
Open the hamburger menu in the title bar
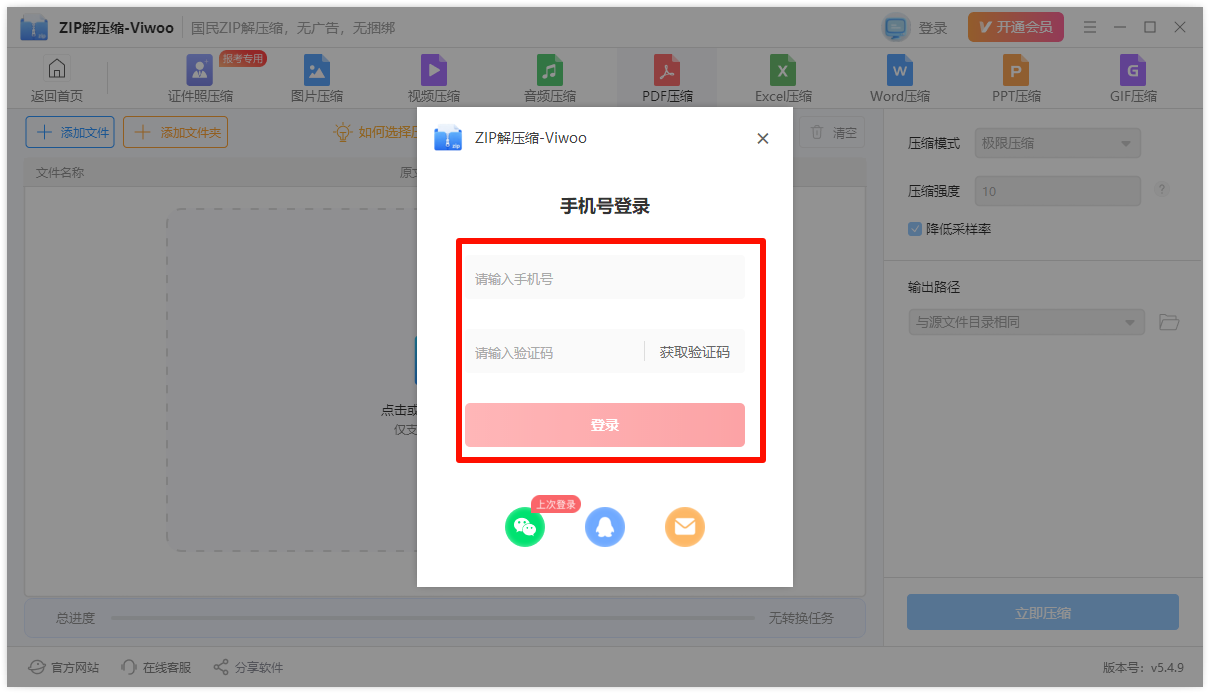(x=1090, y=27)
